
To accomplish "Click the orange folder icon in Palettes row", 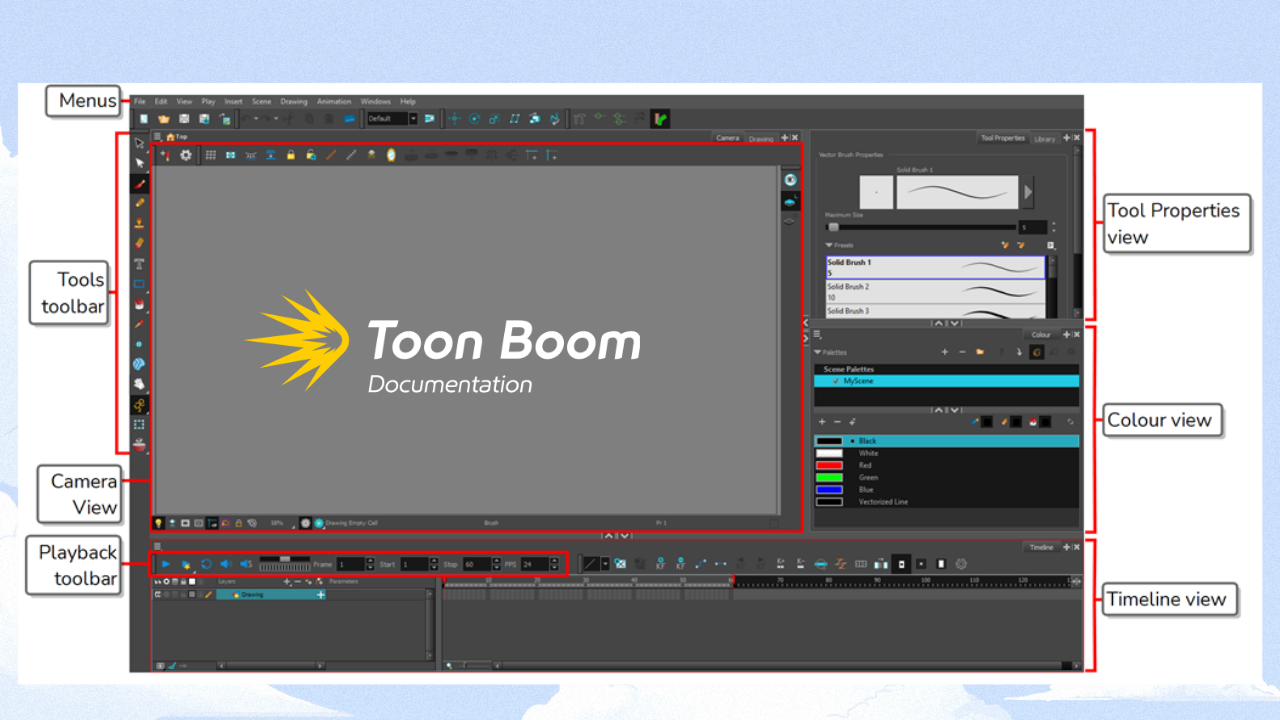I will point(980,352).
